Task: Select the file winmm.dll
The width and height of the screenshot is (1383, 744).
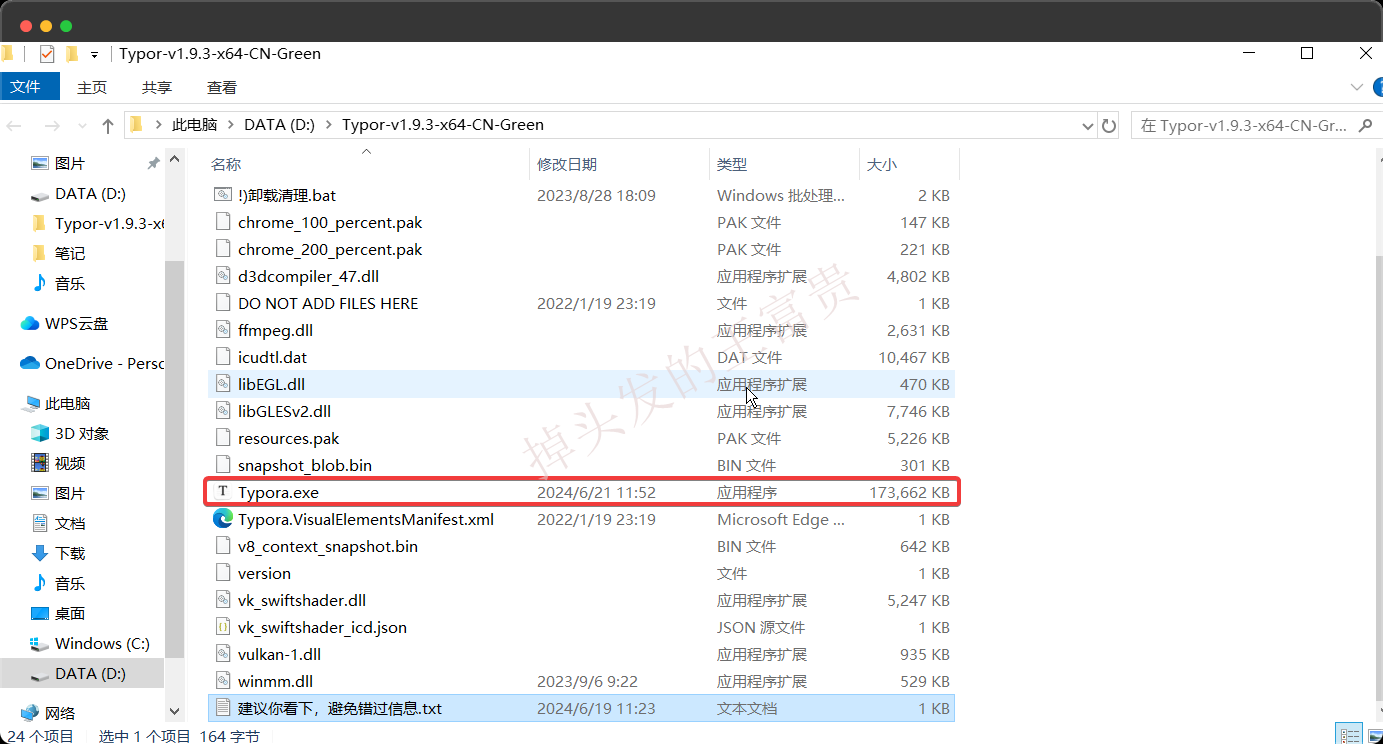Action: (581, 682)
